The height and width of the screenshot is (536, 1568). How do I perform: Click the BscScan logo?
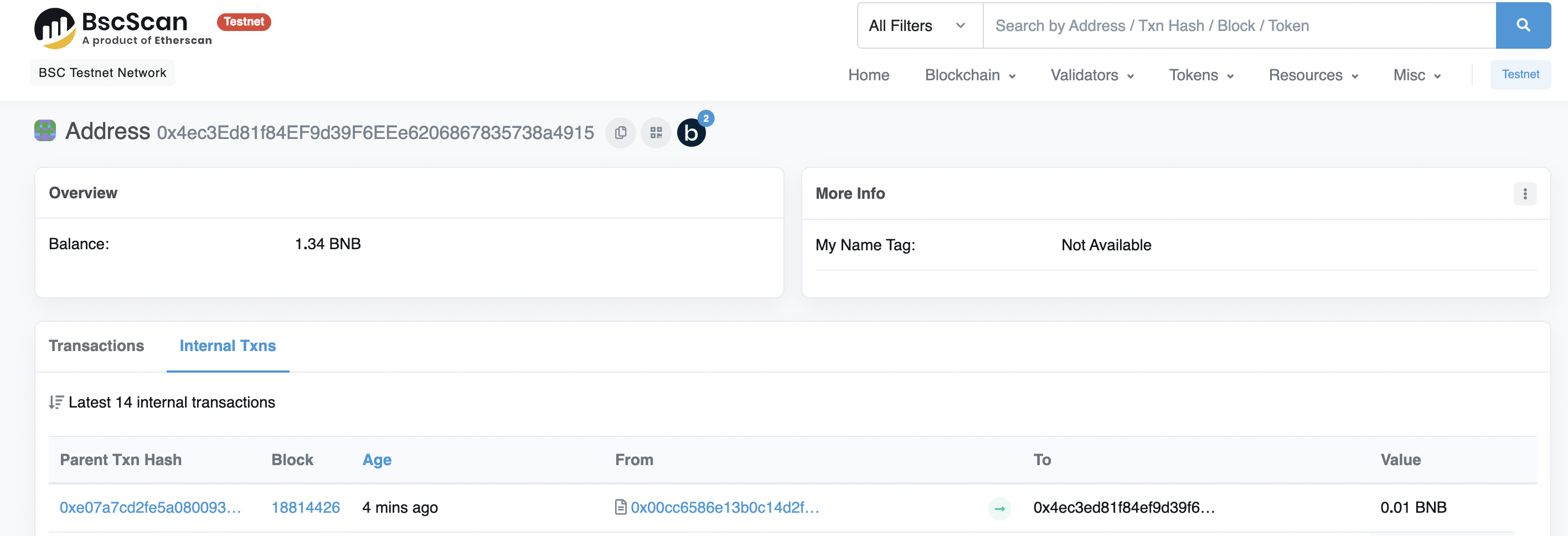(122, 28)
